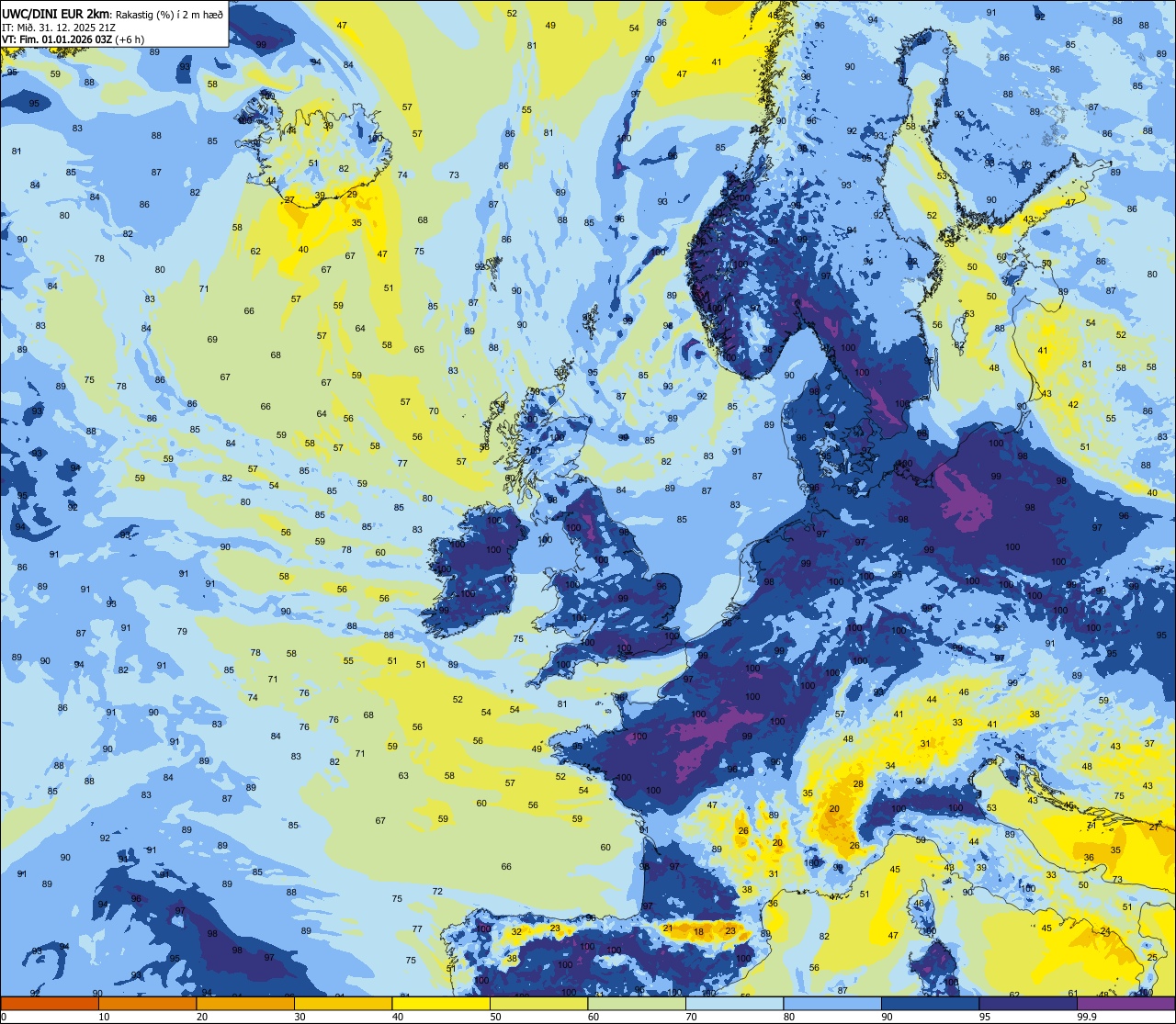The width and height of the screenshot is (1176, 1024).
Task: Click the "50" tick label on the color scale
Action: [x=495, y=1017]
